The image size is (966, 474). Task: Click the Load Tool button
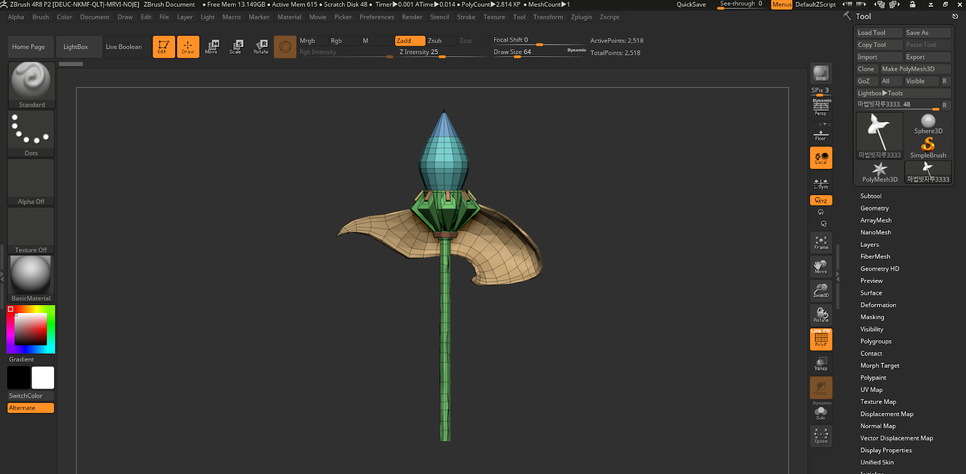pos(878,33)
